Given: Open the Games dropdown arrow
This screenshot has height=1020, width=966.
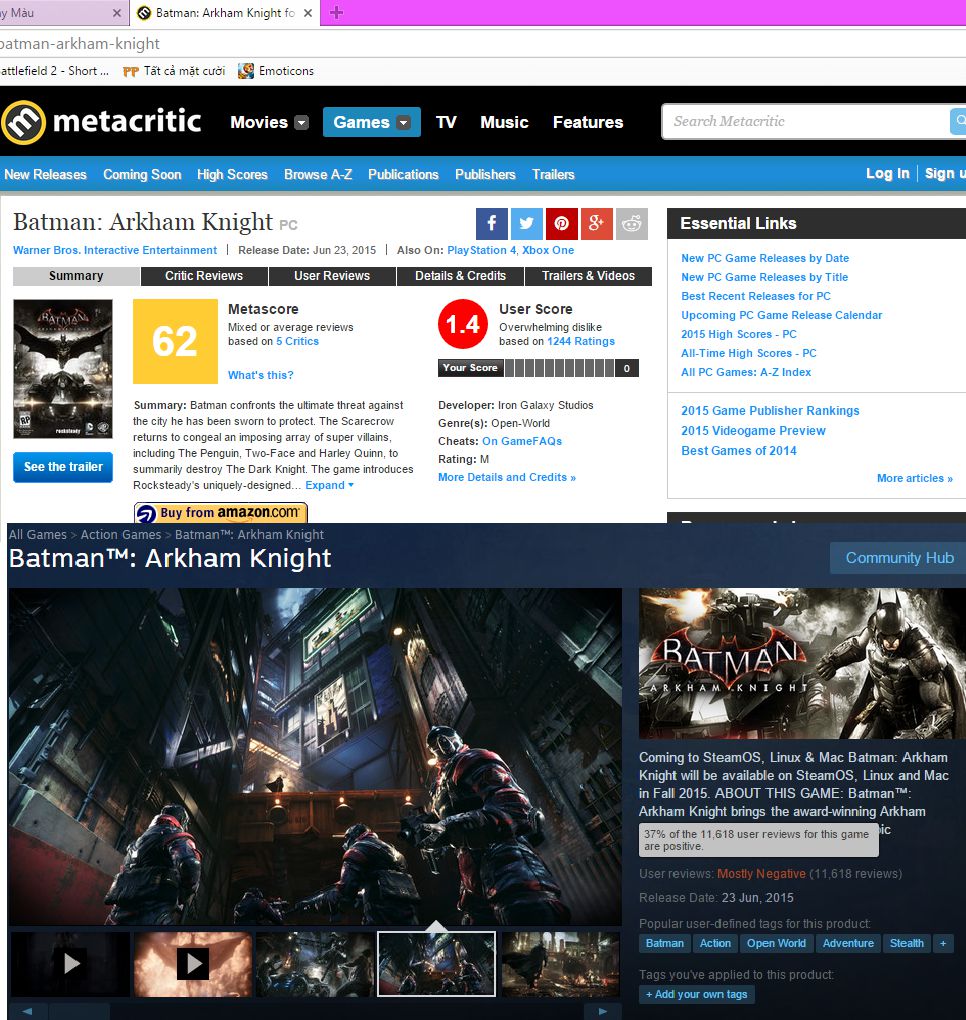Looking at the screenshot, I should pyautogui.click(x=403, y=123).
